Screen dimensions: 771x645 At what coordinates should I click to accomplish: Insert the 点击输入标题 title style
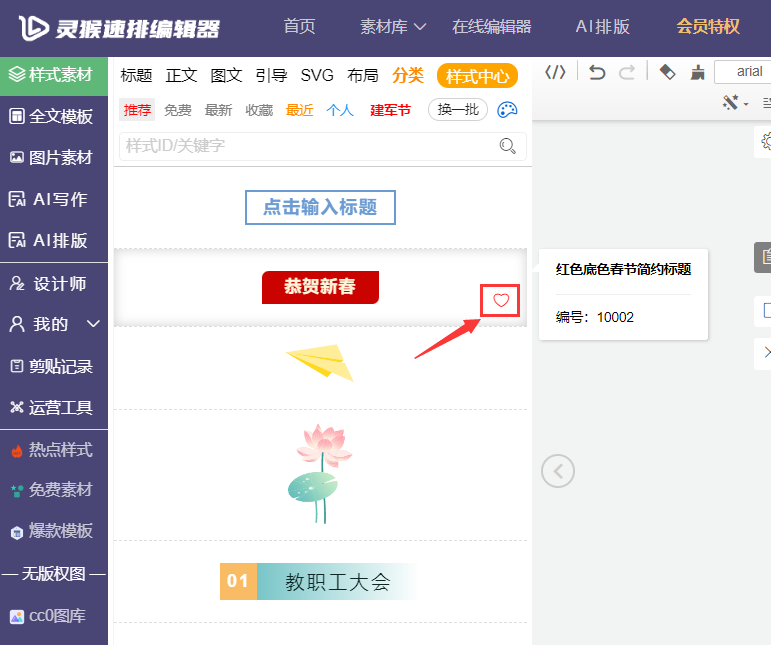click(320, 207)
